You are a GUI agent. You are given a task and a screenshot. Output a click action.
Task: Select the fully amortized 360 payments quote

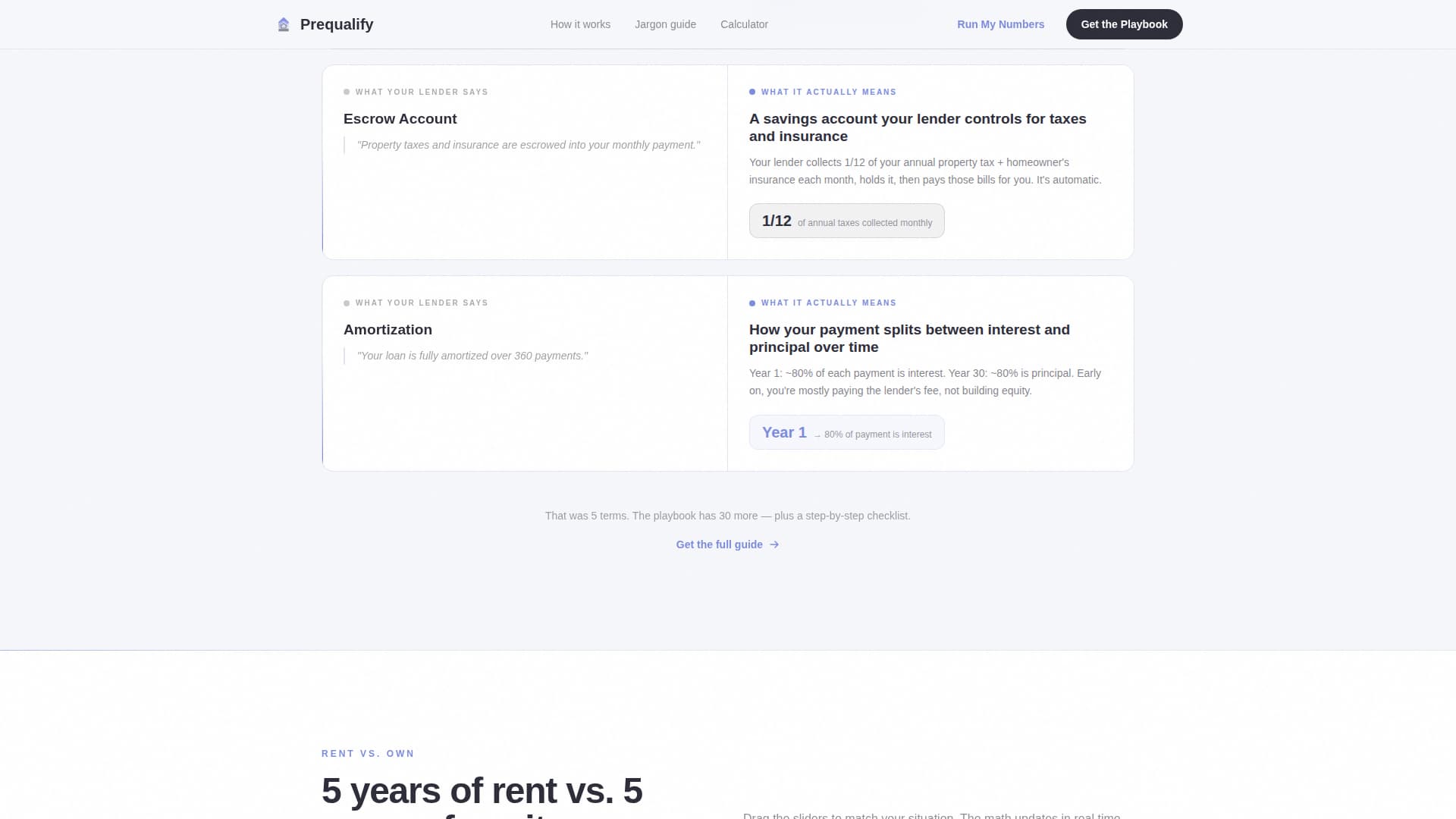pos(472,356)
